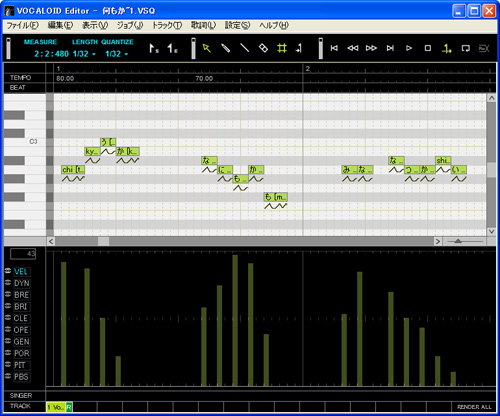Click the end marker icon

tap(172, 49)
